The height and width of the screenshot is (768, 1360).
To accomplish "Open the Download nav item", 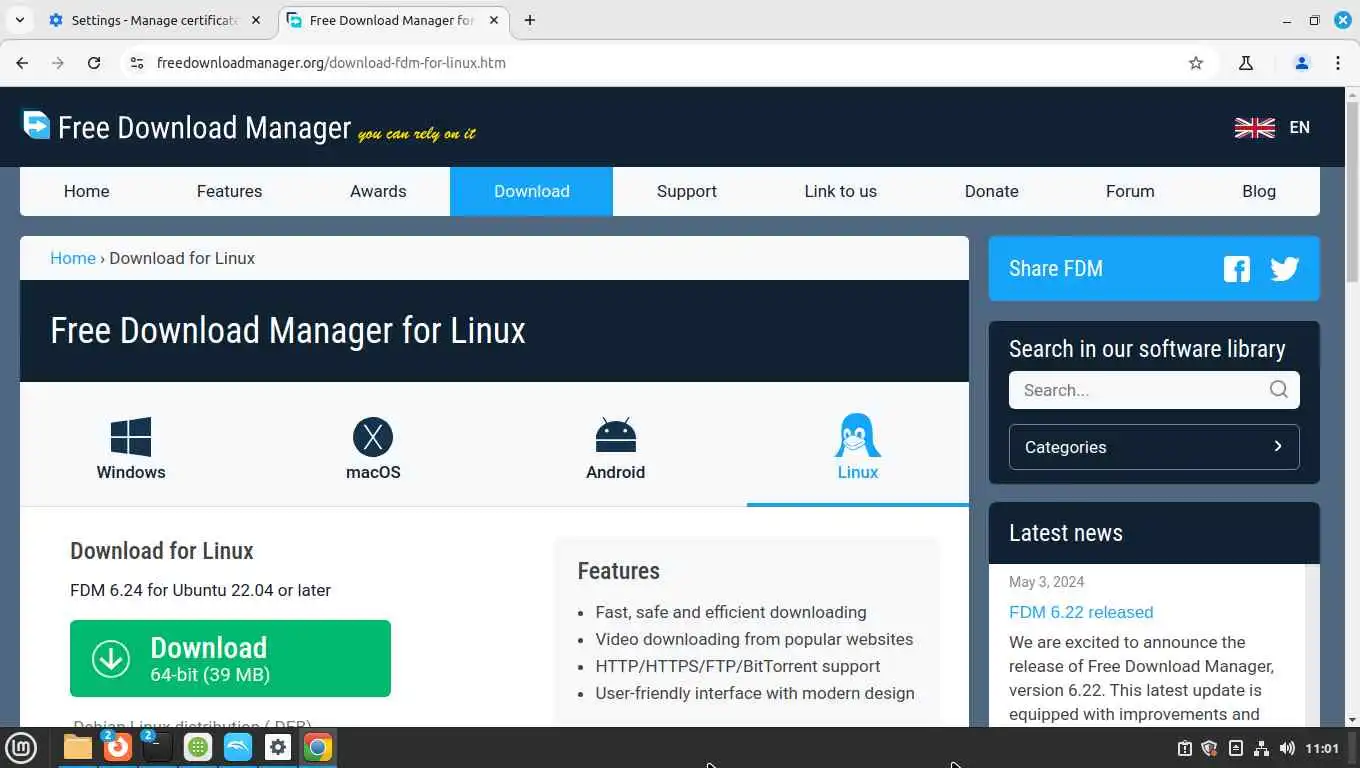I will (x=531, y=191).
